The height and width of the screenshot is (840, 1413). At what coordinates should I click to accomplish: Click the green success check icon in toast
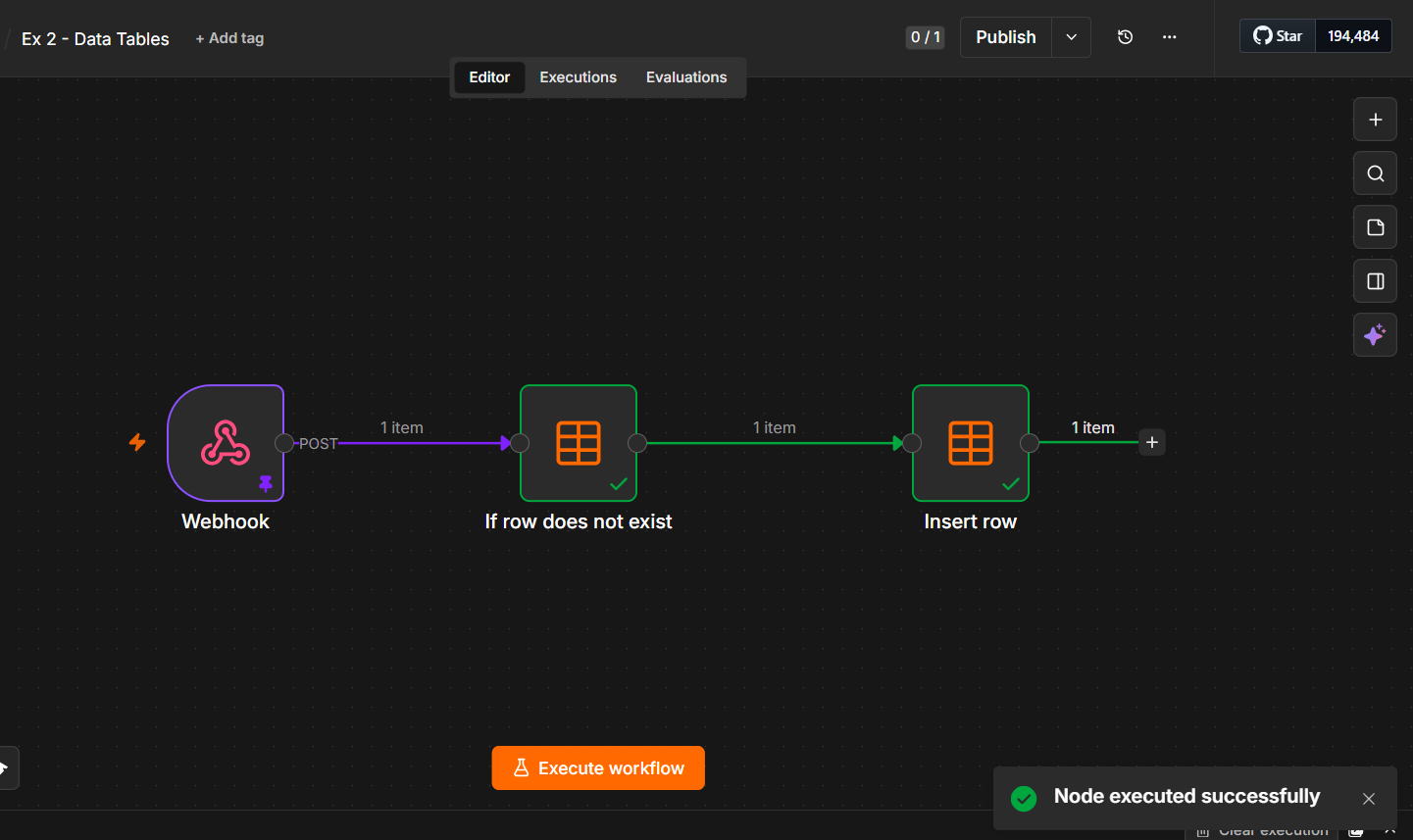(1024, 799)
